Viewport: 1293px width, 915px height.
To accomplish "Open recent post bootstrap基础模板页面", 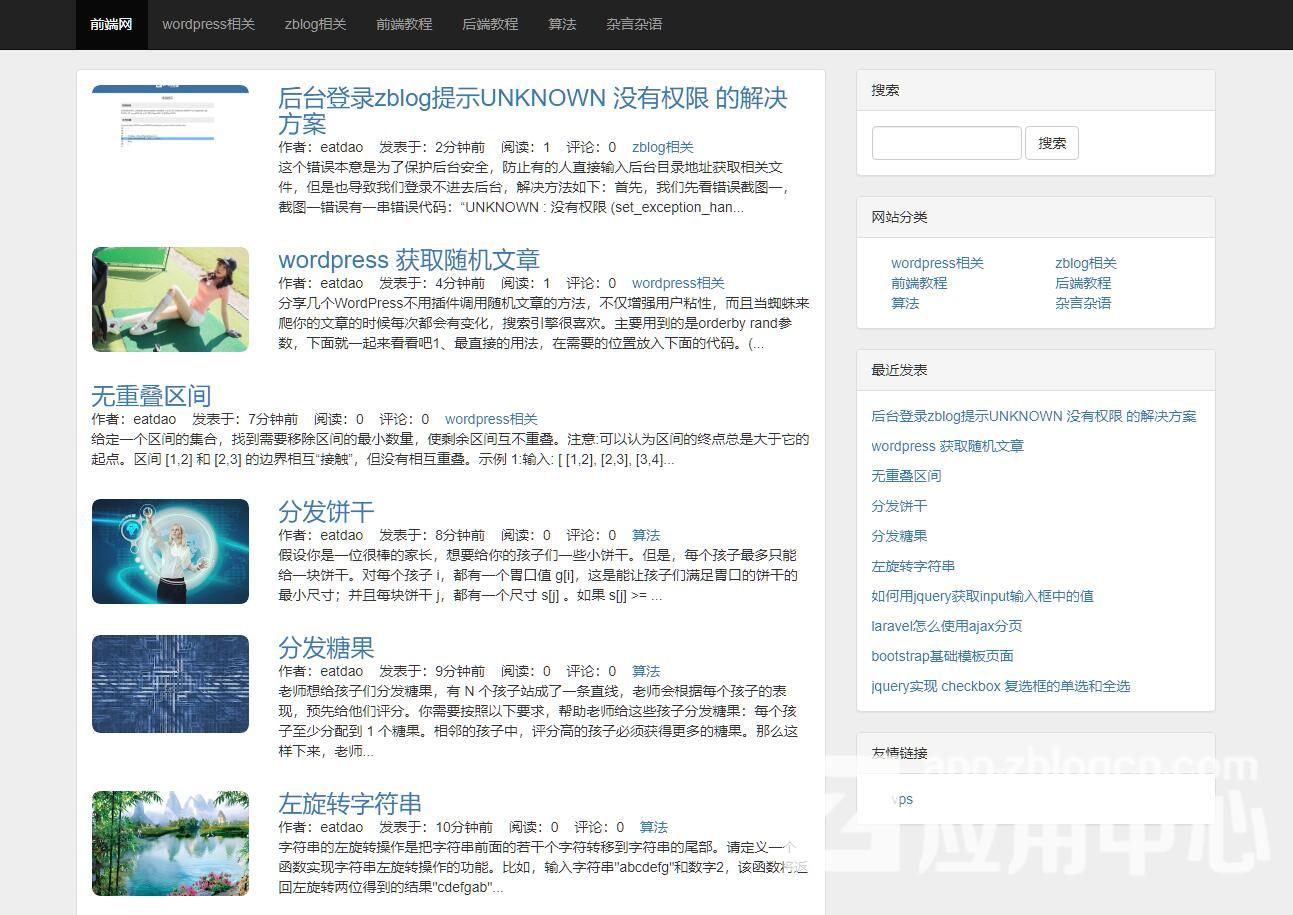I will pos(942,656).
